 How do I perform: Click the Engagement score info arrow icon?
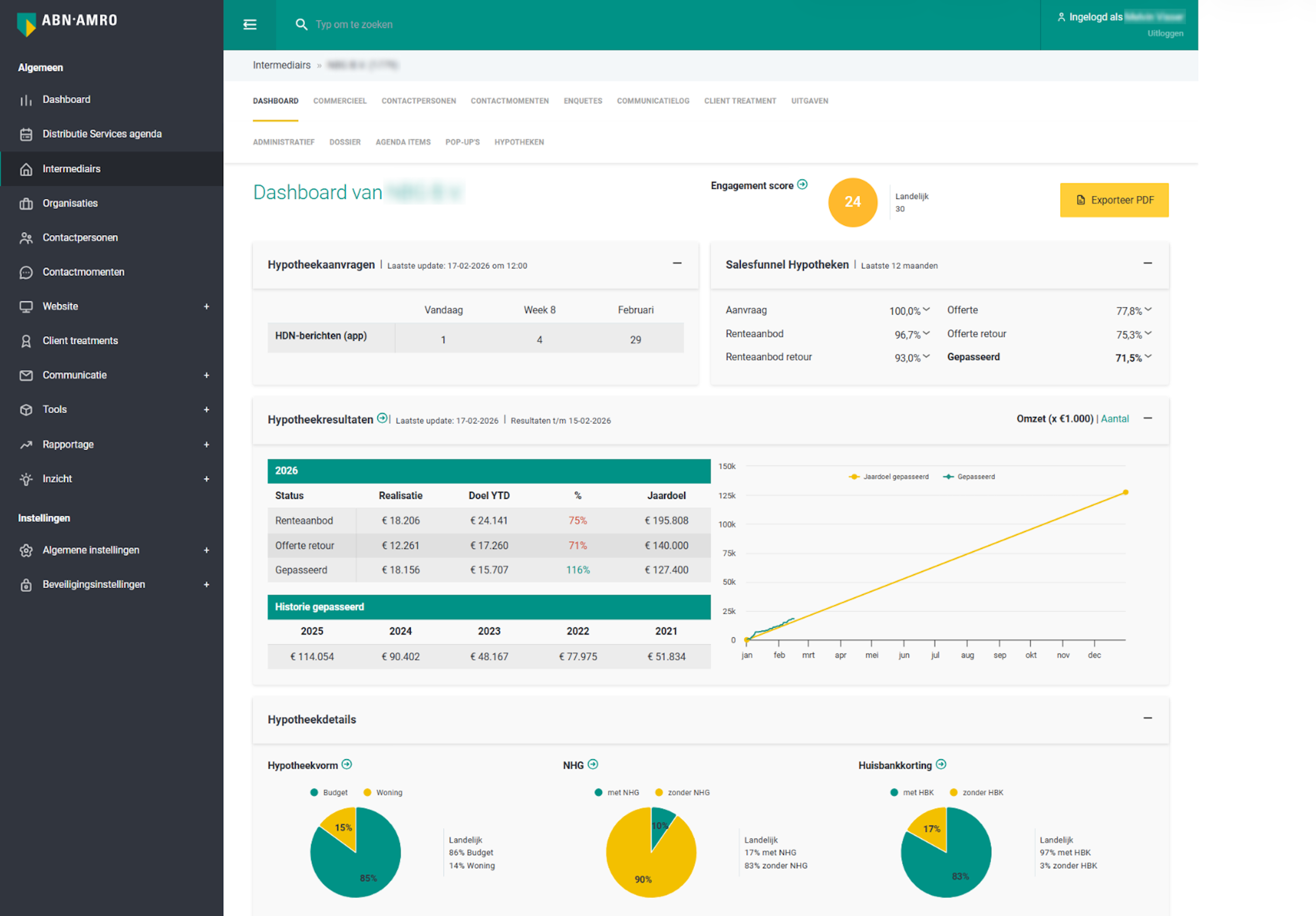click(802, 184)
